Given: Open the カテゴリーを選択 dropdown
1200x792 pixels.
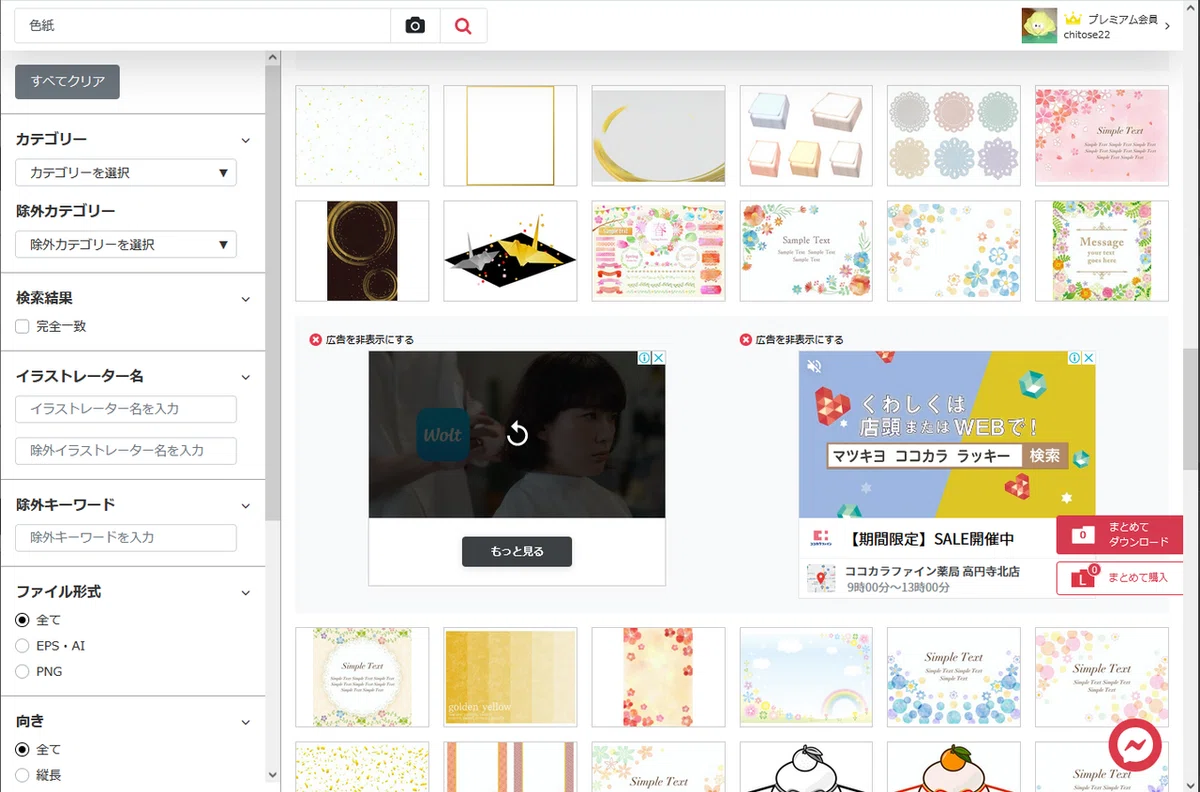Looking at the screenshot, I should (126, 173).
